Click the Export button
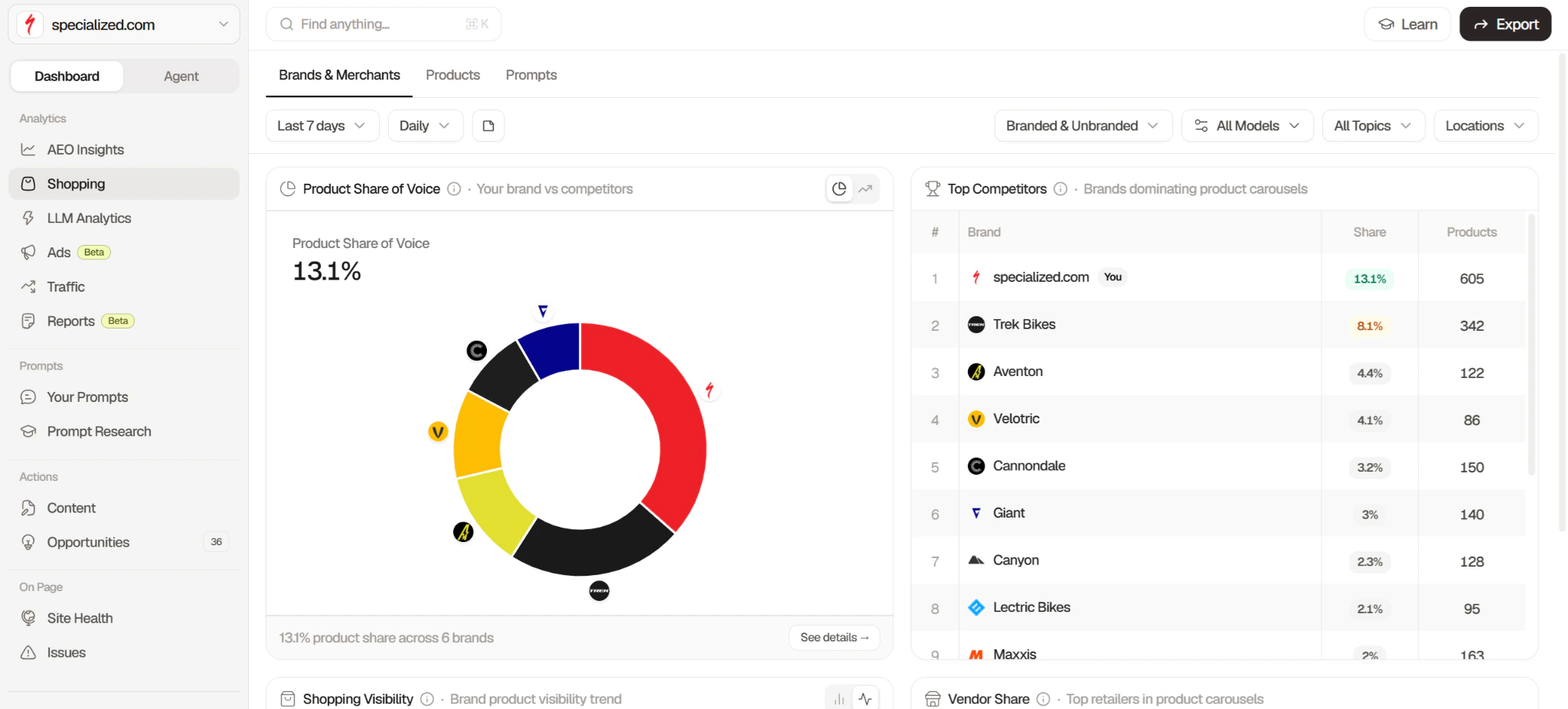The image size is (1568, 709). click(x=1505, y=25)
